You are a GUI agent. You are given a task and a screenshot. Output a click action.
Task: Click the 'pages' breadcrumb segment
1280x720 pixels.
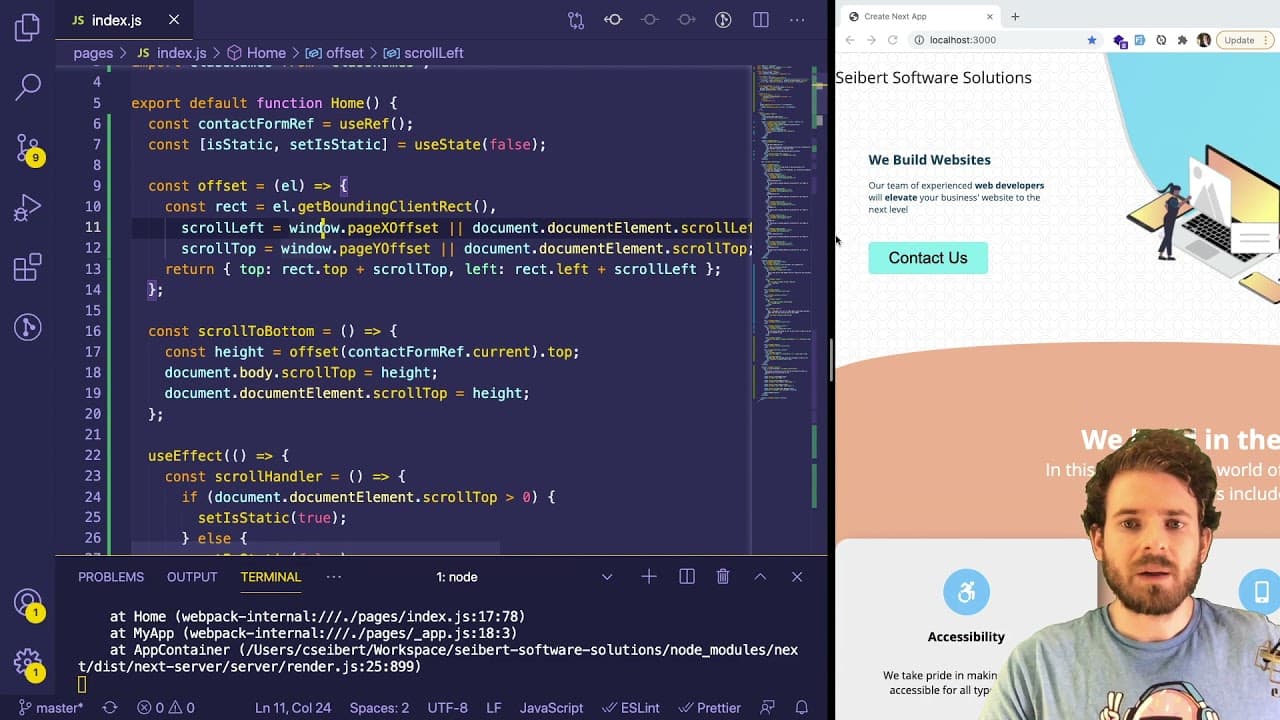pyautogui.click(x=93, y=53)
